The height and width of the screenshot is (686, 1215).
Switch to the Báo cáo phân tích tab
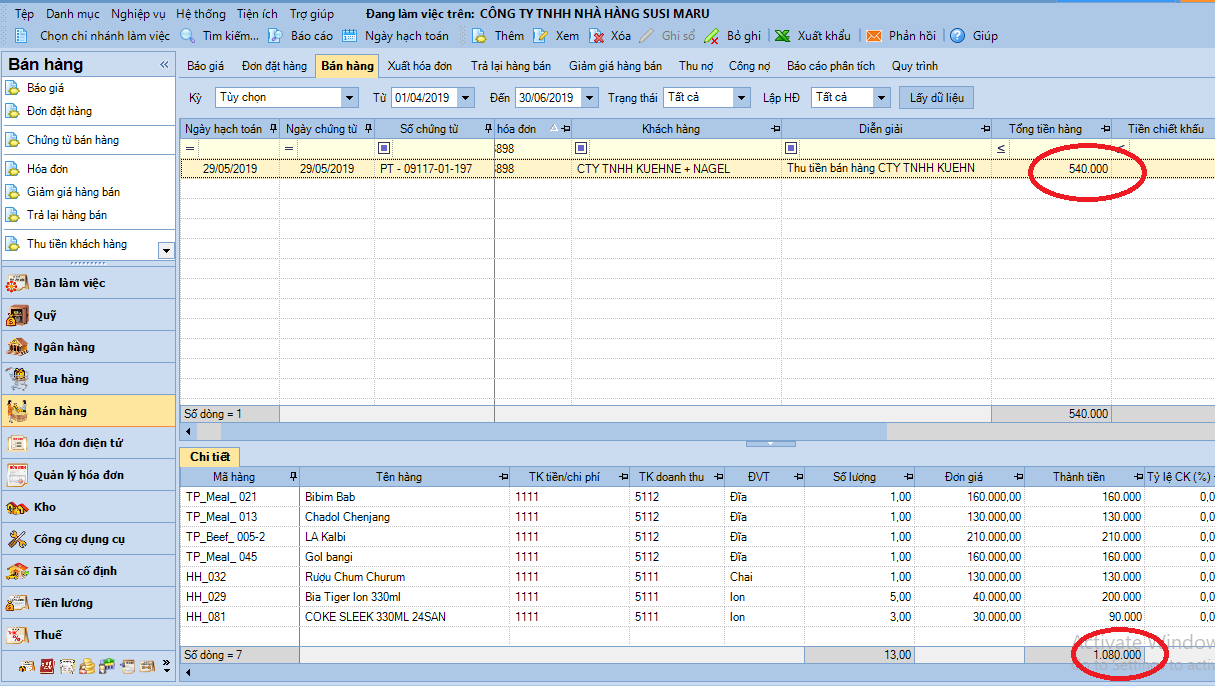[831, 66]
